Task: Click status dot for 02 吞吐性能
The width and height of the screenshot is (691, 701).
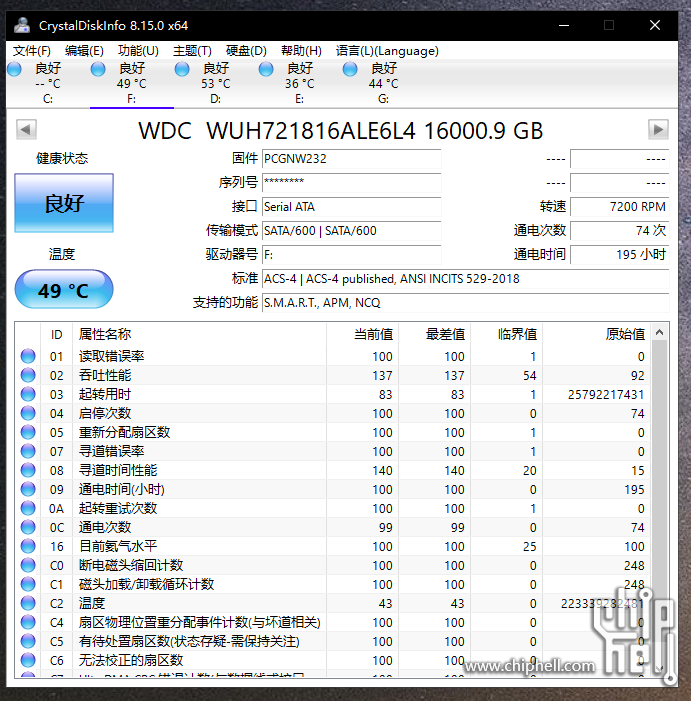Action: click(28, 375)
